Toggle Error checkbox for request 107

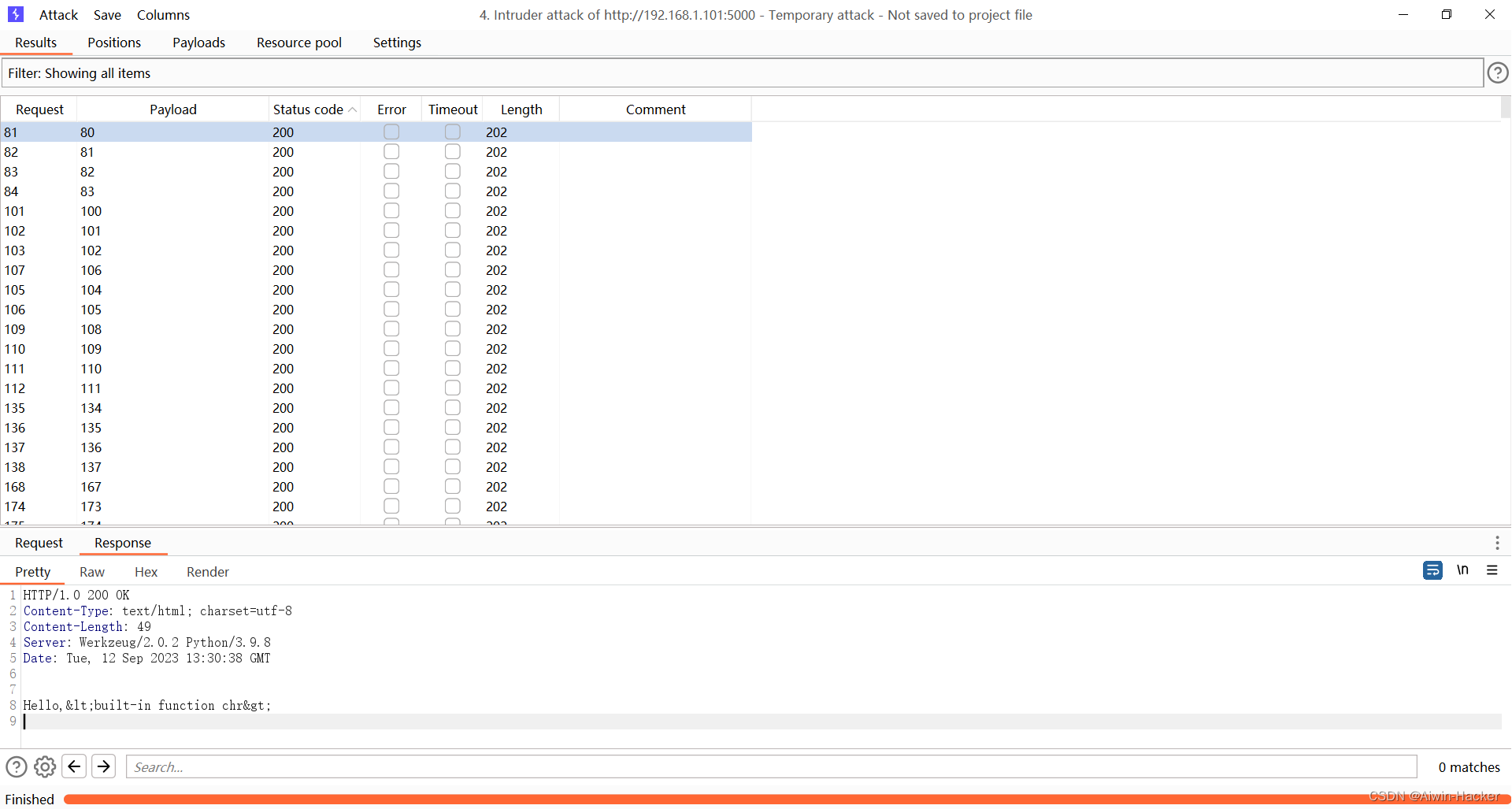pos(391,269)
